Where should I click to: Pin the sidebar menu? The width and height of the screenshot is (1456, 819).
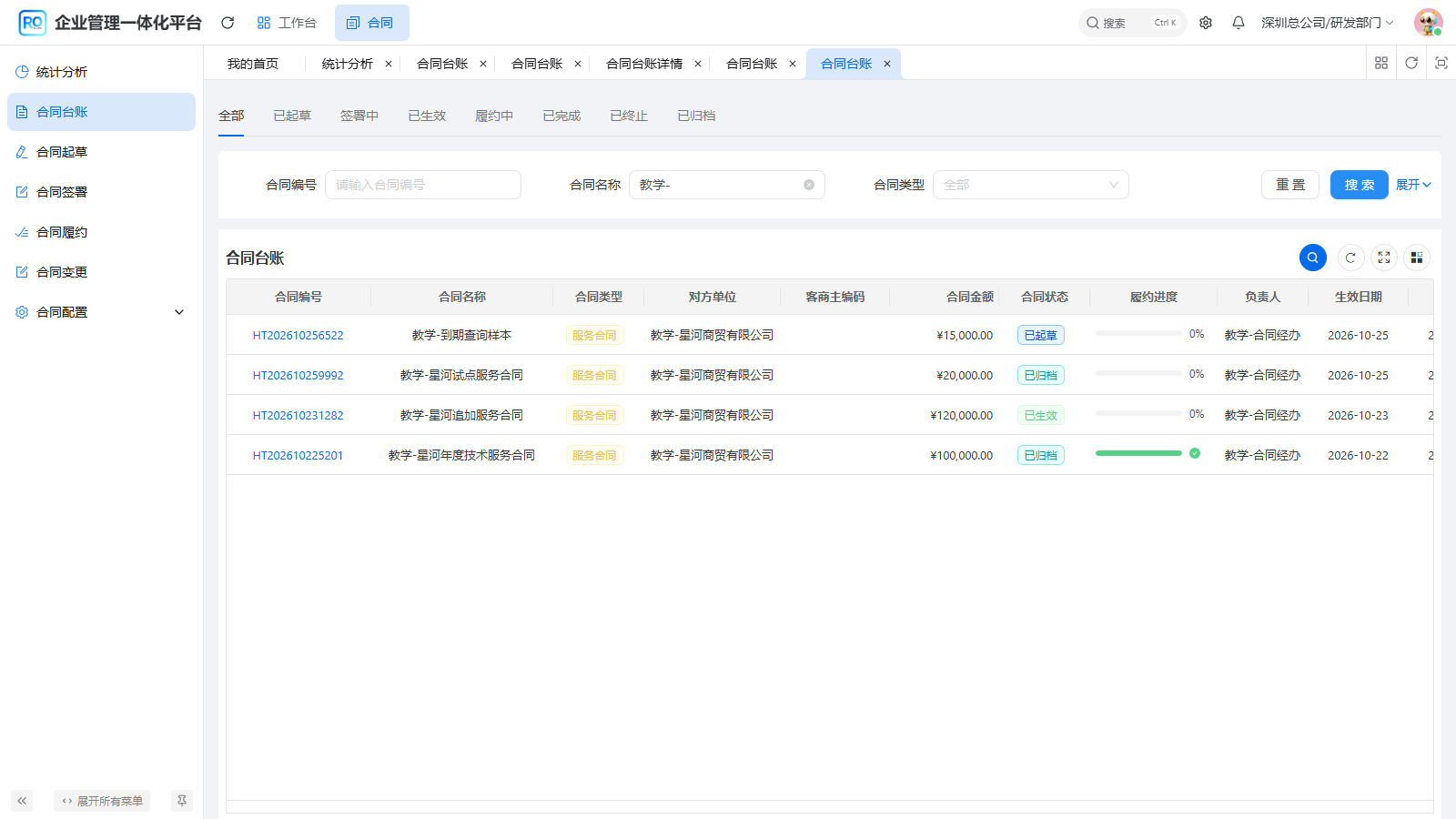tap(182, 801)
